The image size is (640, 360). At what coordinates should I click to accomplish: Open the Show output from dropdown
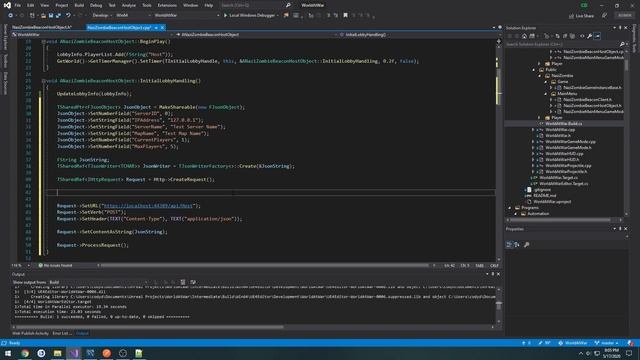(x=99, y=282)
